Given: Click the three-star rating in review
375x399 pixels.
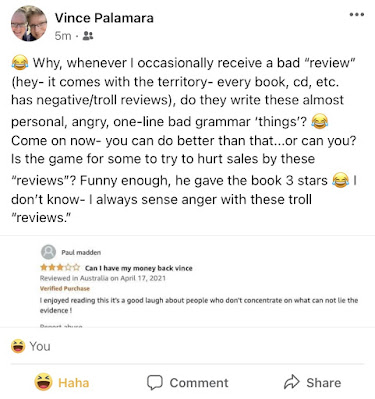Looking at the screenshot, I should click(x=60, y=267).
